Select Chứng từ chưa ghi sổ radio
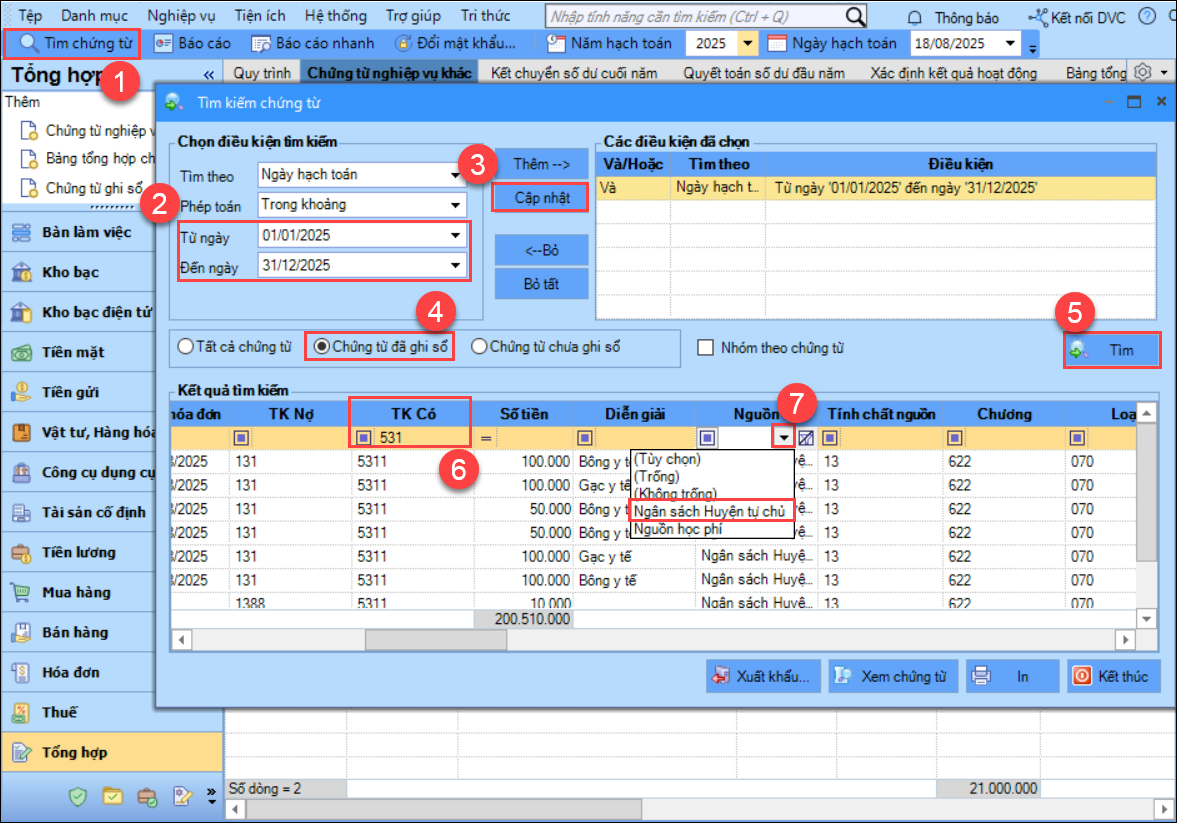 tap(546, 347)
